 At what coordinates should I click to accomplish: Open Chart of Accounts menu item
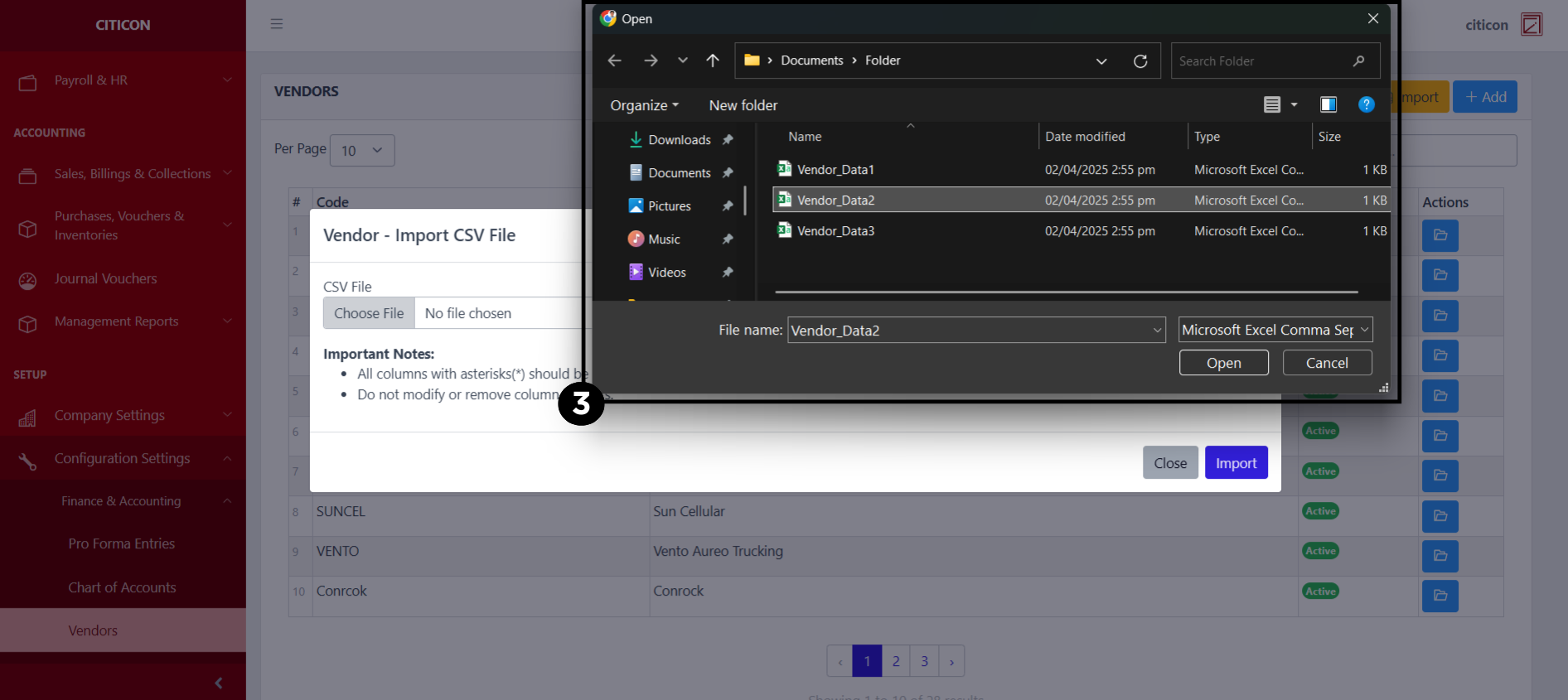click(122, 587)
